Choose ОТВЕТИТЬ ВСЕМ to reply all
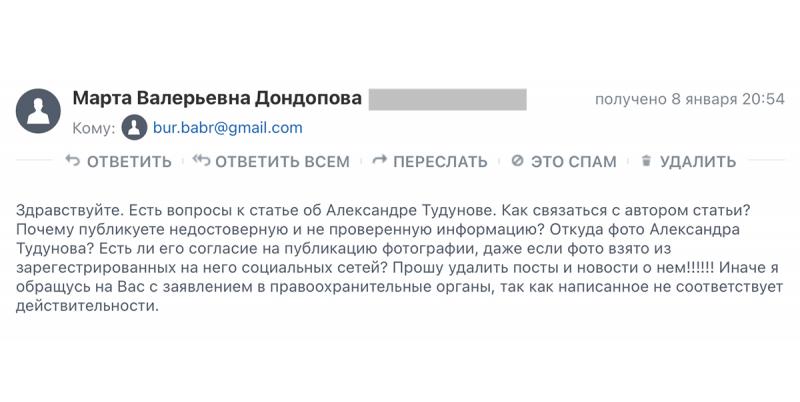The image size is (800, 402). (x=282, y=161)
